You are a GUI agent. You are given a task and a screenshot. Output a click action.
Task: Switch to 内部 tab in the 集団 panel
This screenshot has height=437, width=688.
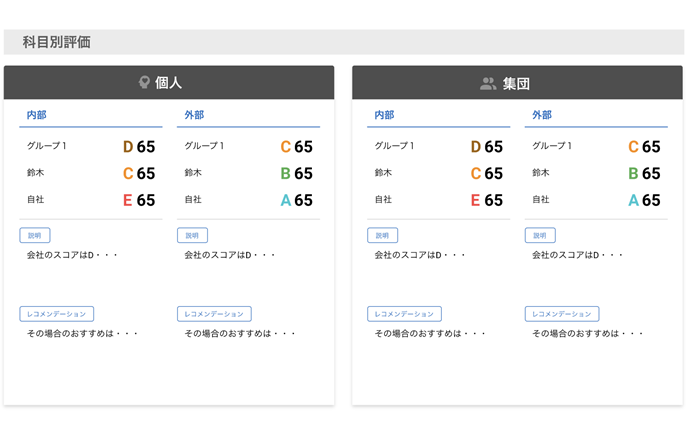coord(384,116)
